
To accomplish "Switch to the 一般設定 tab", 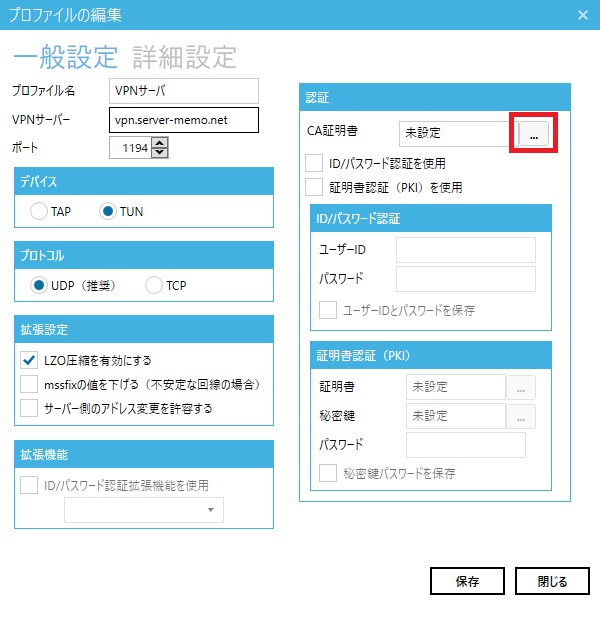I will pyautogui.click(x=66, y=56).
